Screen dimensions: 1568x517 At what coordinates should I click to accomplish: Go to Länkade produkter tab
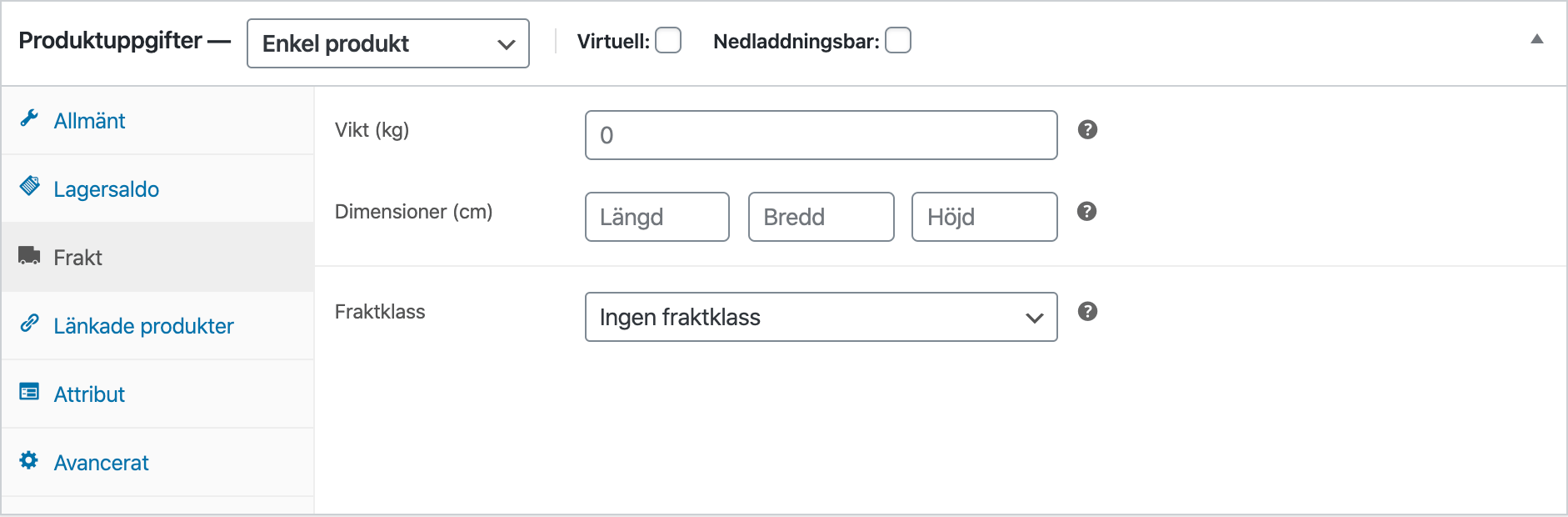point(143,326)
